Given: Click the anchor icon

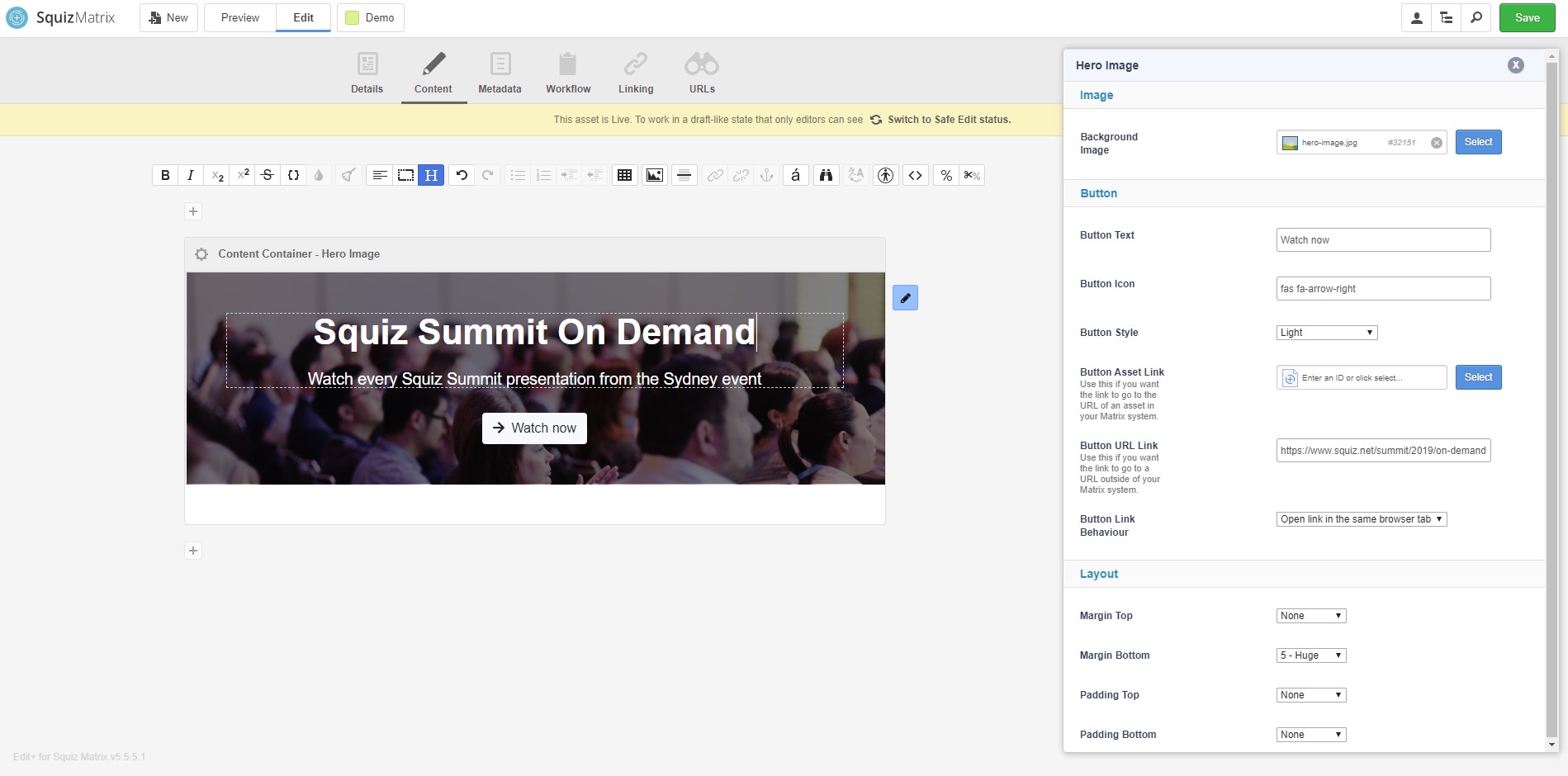Looking at the screenshot, I should pos(766,175).
